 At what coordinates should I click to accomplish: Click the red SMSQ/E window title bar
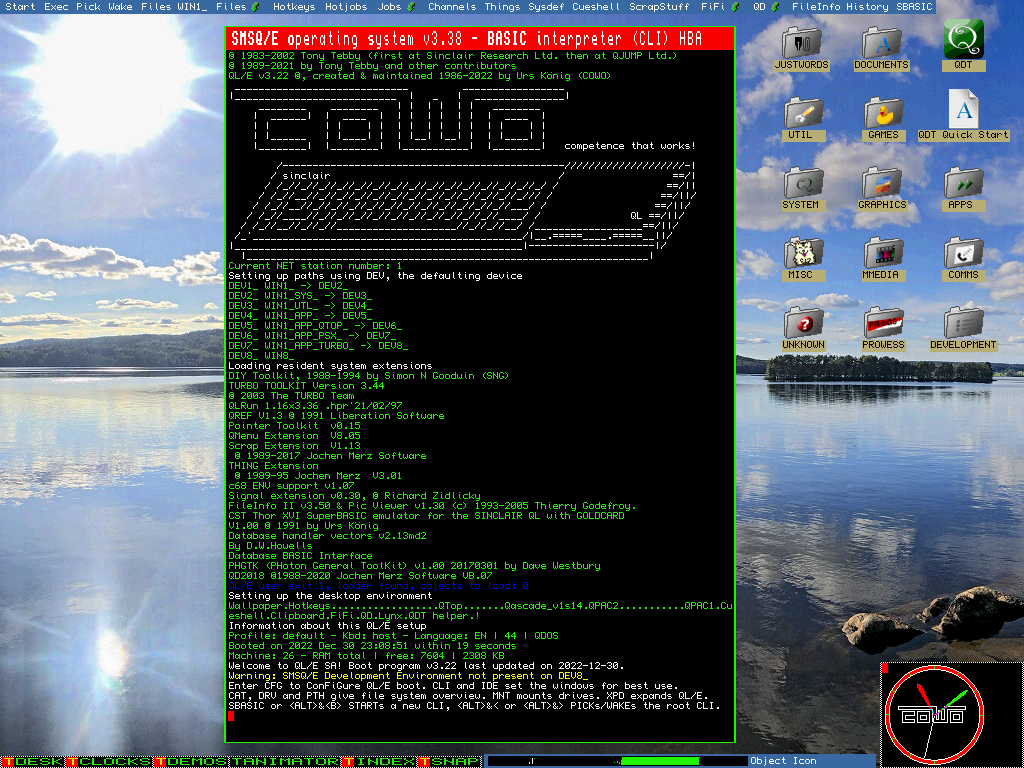pos(480,39)
